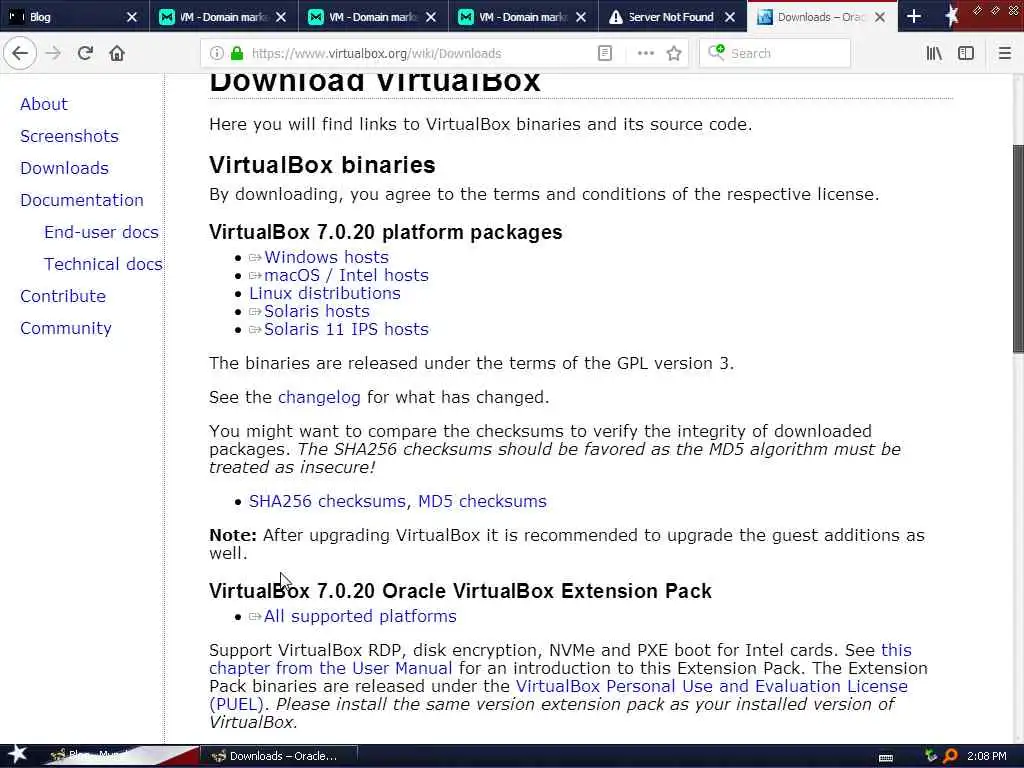Open VirtualBox Personal Use and Evaluation License link
Screen dimensions: 1024x768
711,686
